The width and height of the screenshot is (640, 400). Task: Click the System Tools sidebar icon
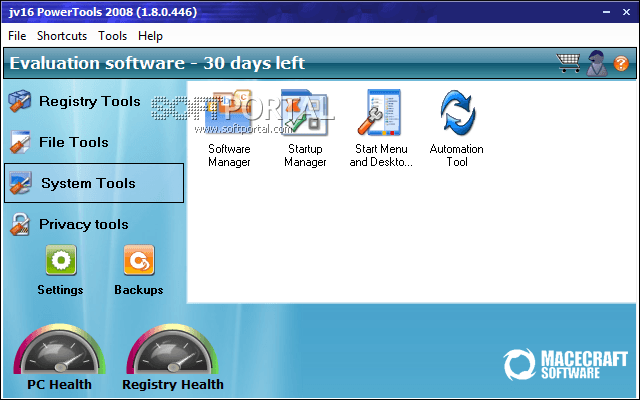(x=20, y=183)
